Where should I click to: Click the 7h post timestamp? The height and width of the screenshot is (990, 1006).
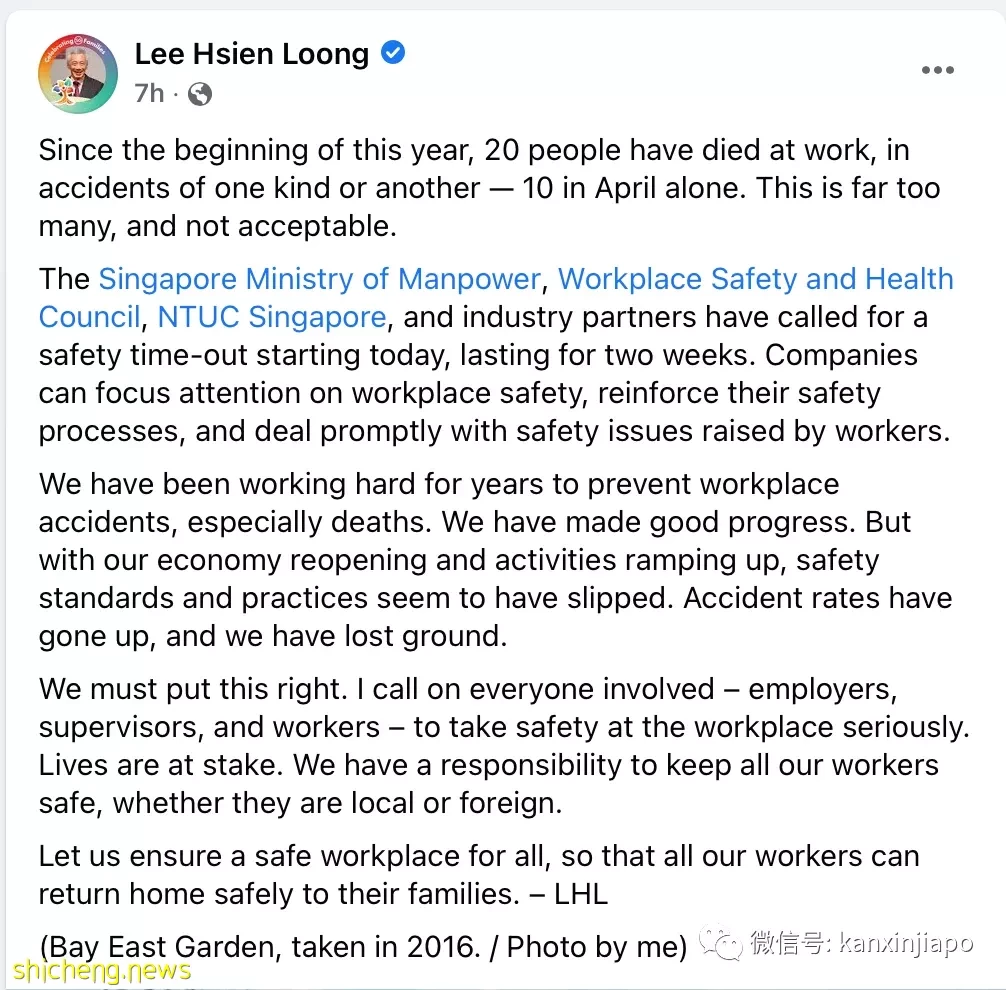point(149,94)
